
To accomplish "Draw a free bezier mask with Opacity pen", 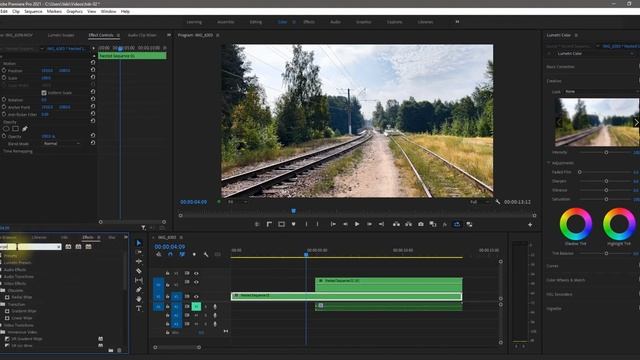I will click(25, 129).
